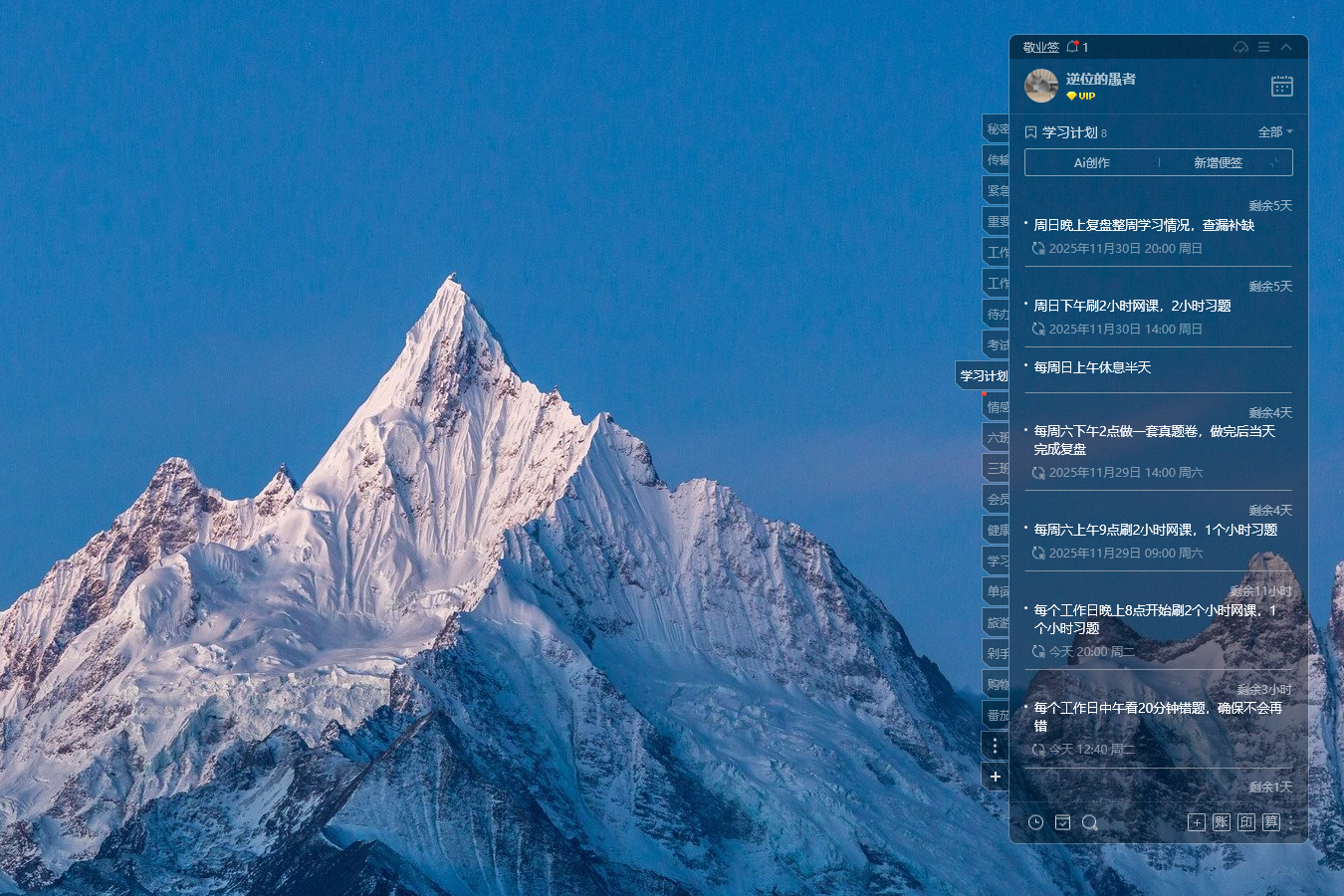Show more categories via the sidebar three-dot button

tap(995, 745)
